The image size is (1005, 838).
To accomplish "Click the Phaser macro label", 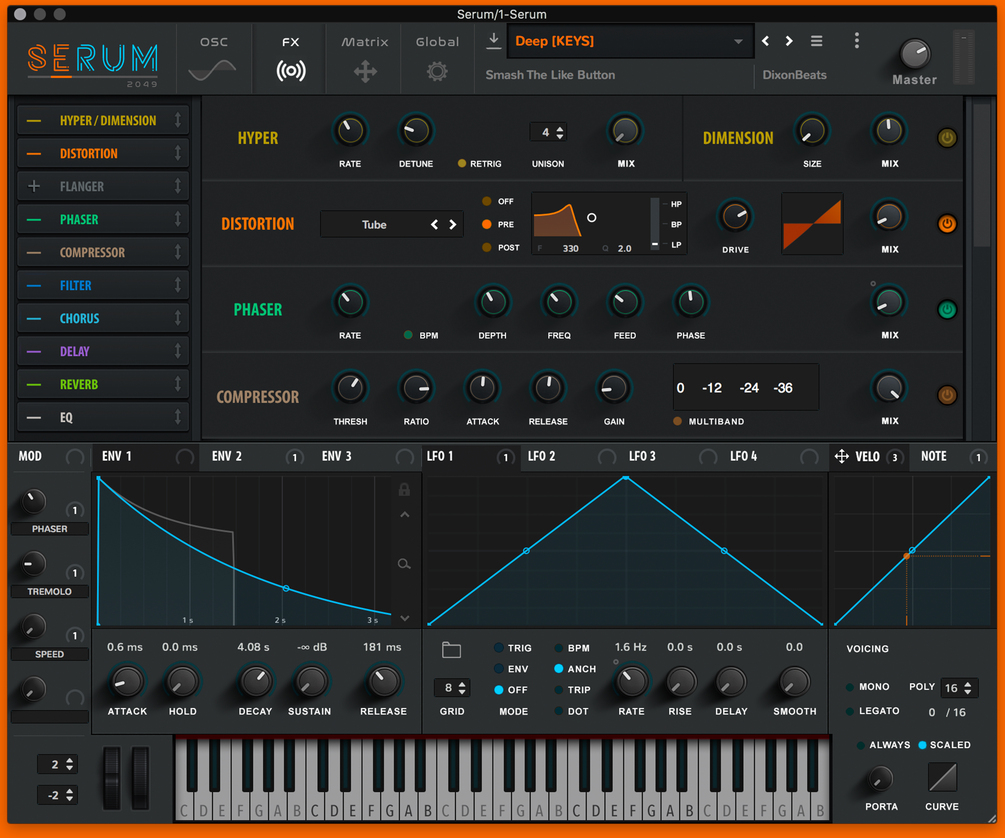I will pyautogui.click(x=49, y=529).
